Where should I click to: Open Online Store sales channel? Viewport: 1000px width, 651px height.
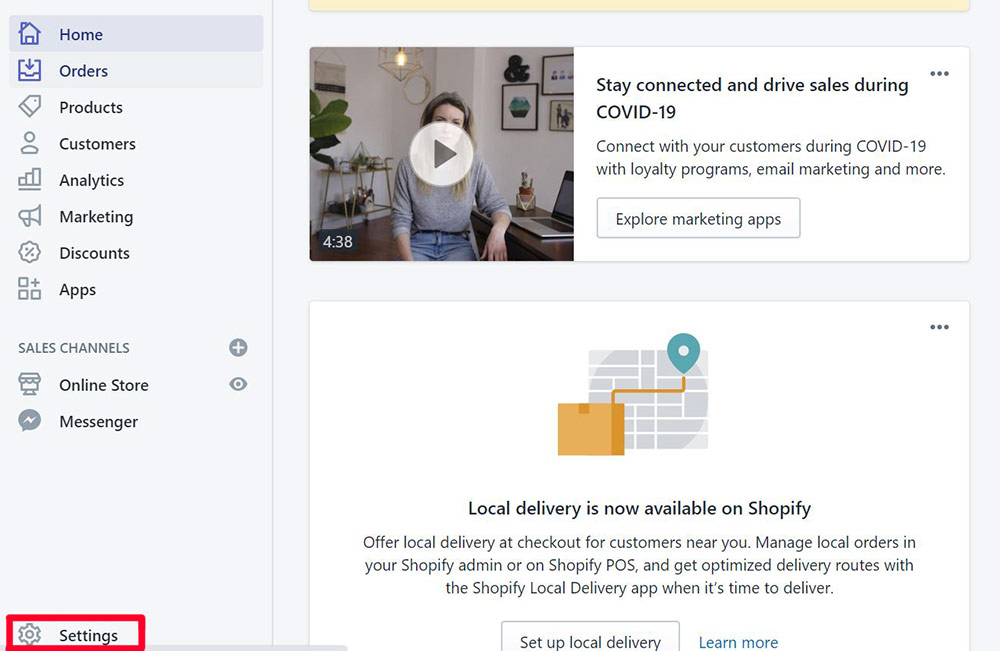(x=104, y=384)
